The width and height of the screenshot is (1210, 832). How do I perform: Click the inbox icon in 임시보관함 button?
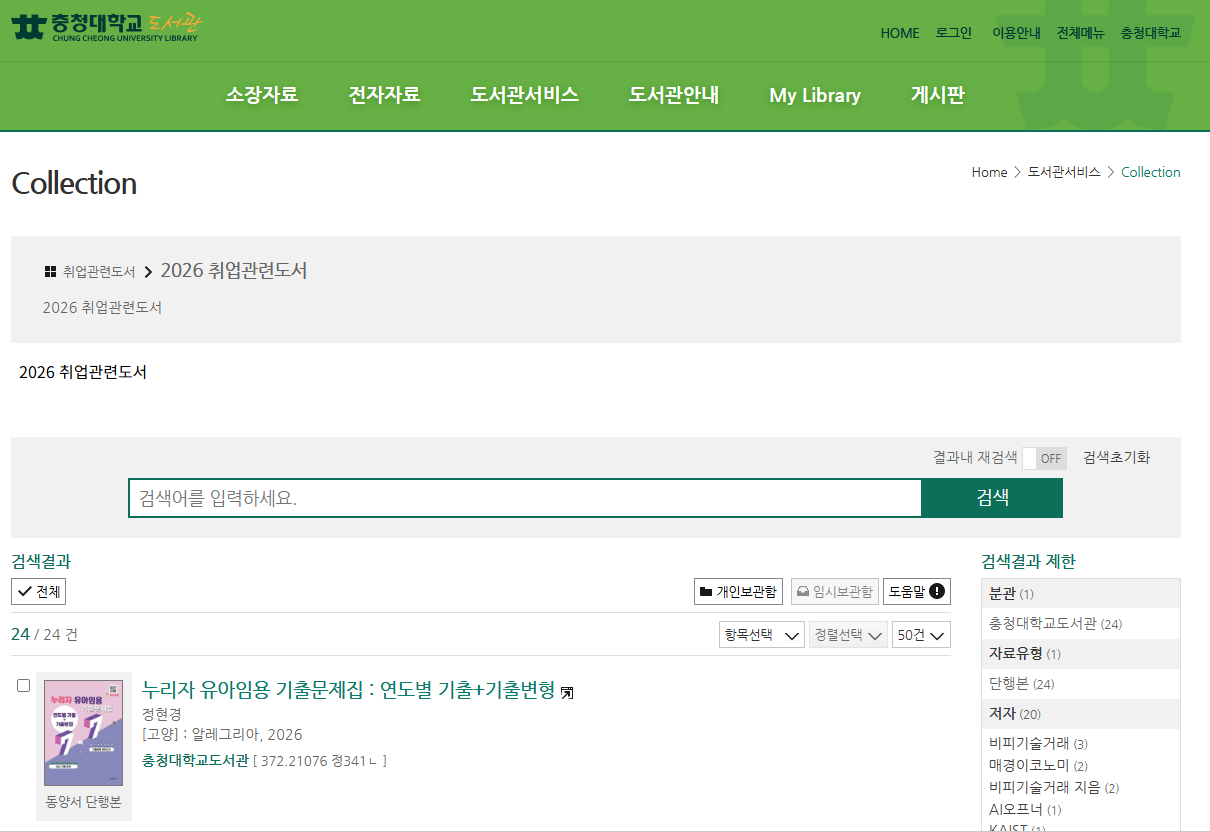(802, 592)
